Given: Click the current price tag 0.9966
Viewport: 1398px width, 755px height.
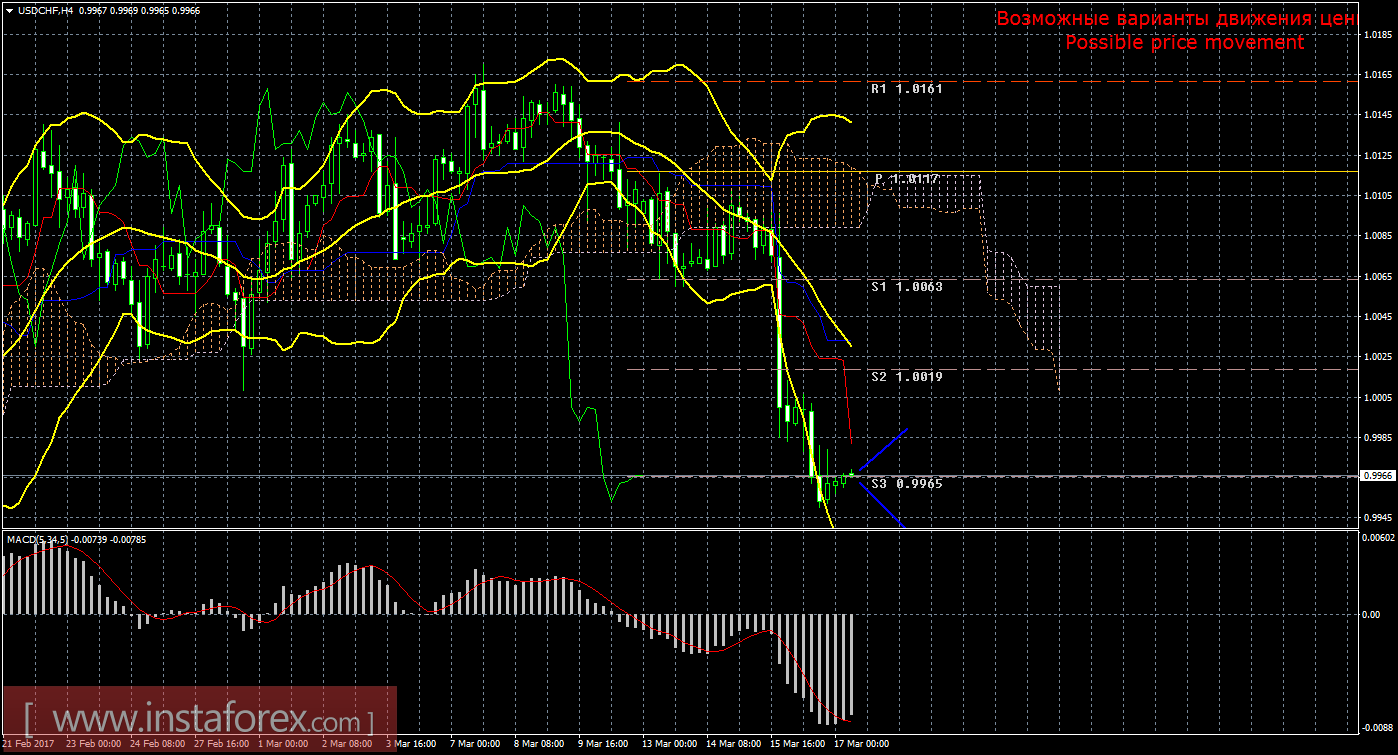Looking at the screenshot, I should point(1376,476).
